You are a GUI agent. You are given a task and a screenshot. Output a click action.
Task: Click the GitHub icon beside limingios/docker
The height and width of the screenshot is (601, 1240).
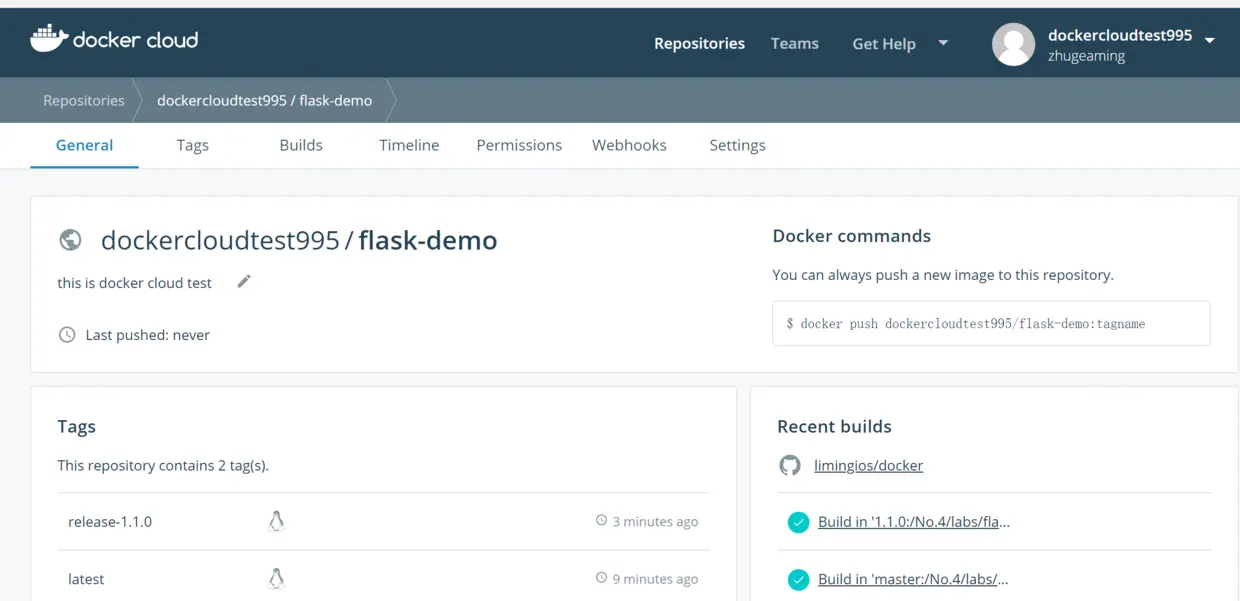tap(790, 465)
